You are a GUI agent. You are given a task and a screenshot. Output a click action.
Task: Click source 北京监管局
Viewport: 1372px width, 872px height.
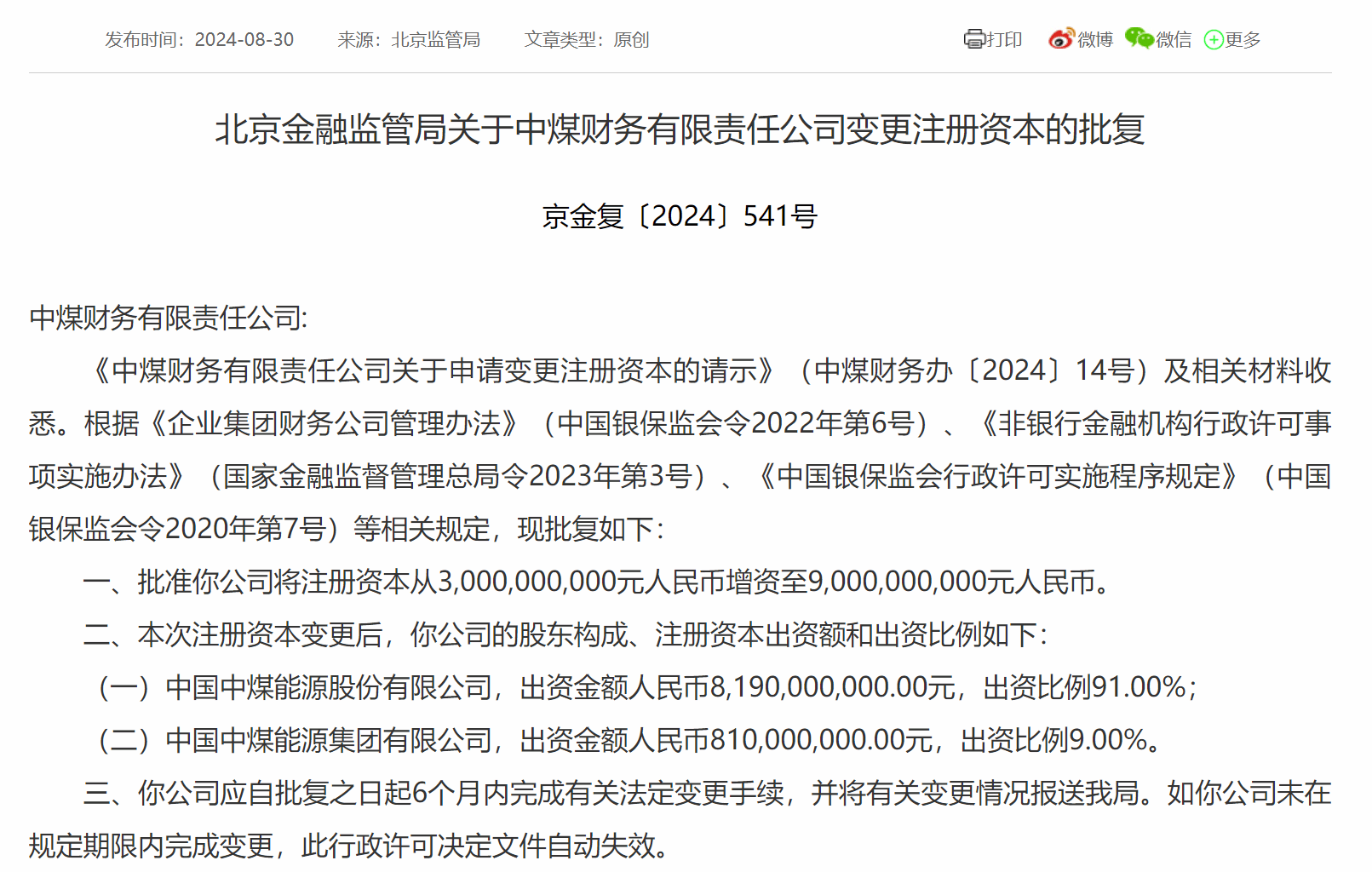coord(436,40)
